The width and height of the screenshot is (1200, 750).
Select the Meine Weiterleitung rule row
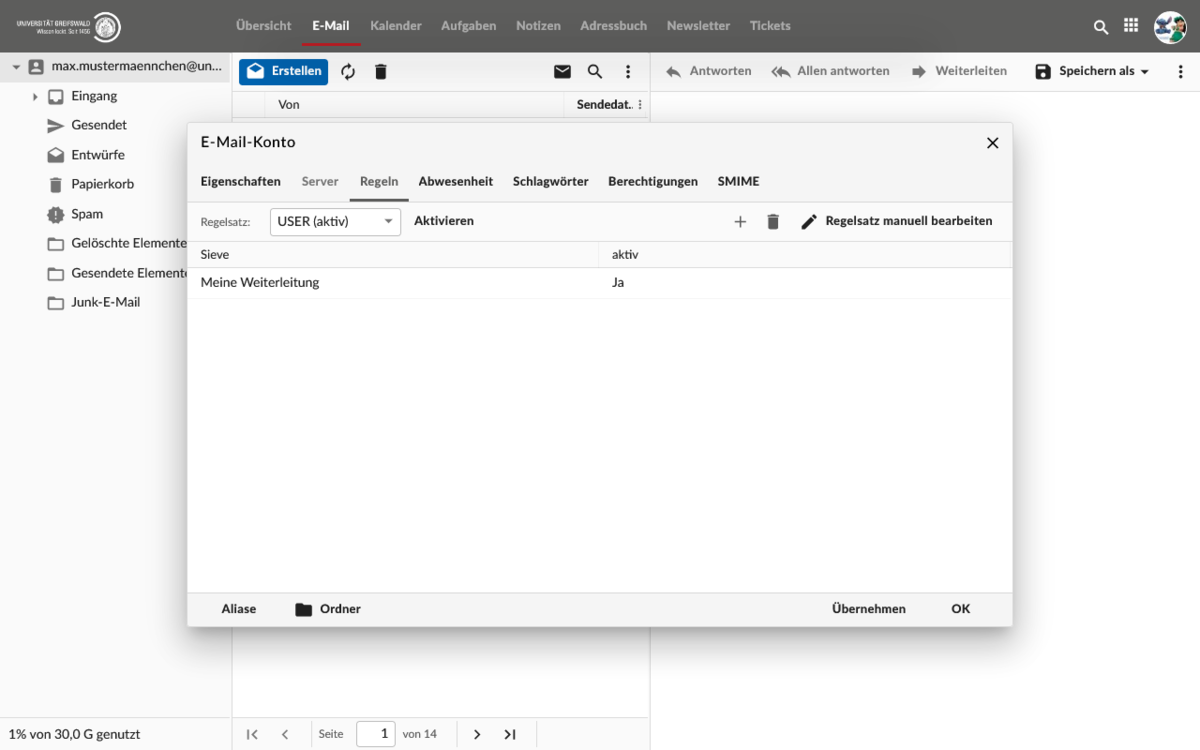tap(400, 283)
